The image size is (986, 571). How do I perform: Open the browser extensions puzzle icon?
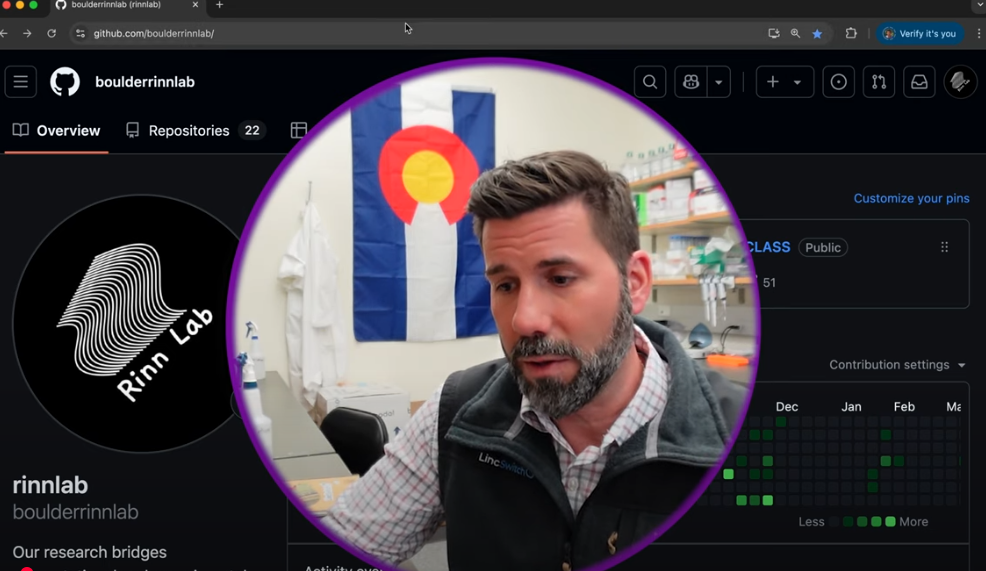click(851, 33)
